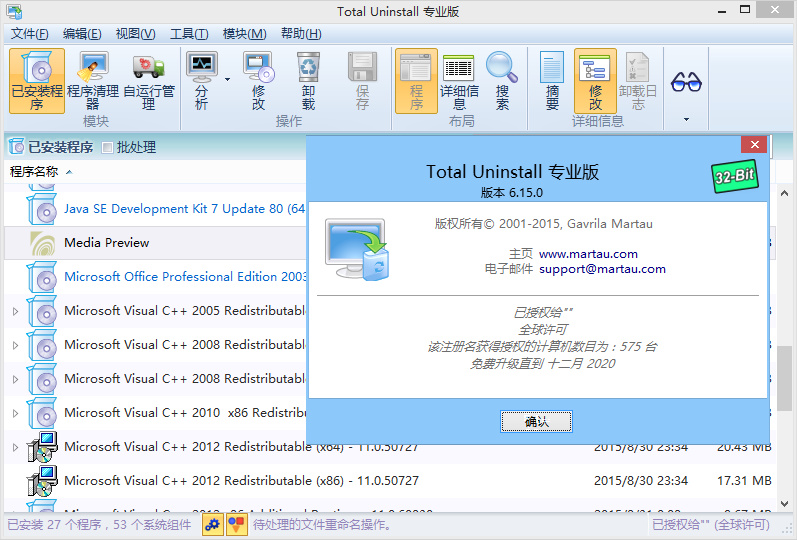Close the About dialog with red X
797x540 pixels.
[x=755, y=144]
